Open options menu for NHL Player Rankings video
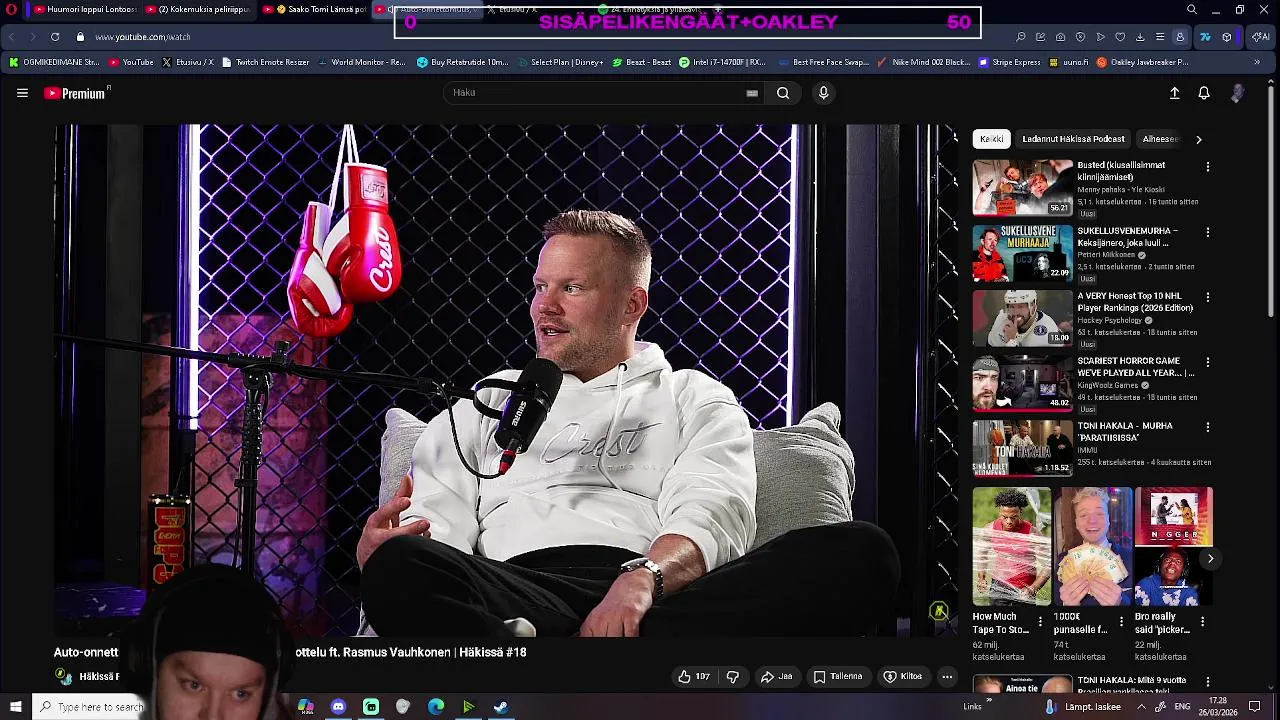Screen dimensions: 1280x720 tap(1208, 297)
